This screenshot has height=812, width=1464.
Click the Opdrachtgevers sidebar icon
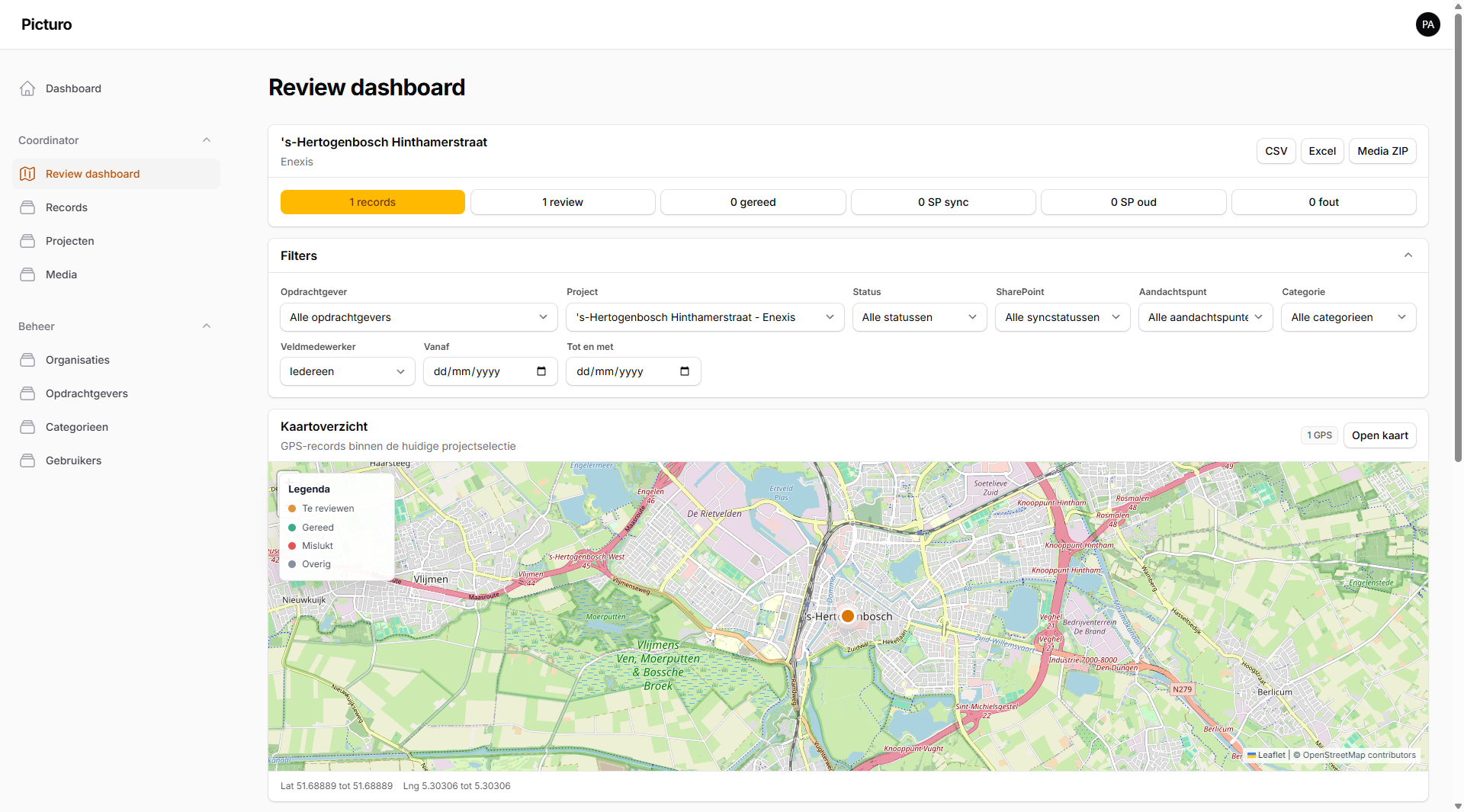(27, 393)
